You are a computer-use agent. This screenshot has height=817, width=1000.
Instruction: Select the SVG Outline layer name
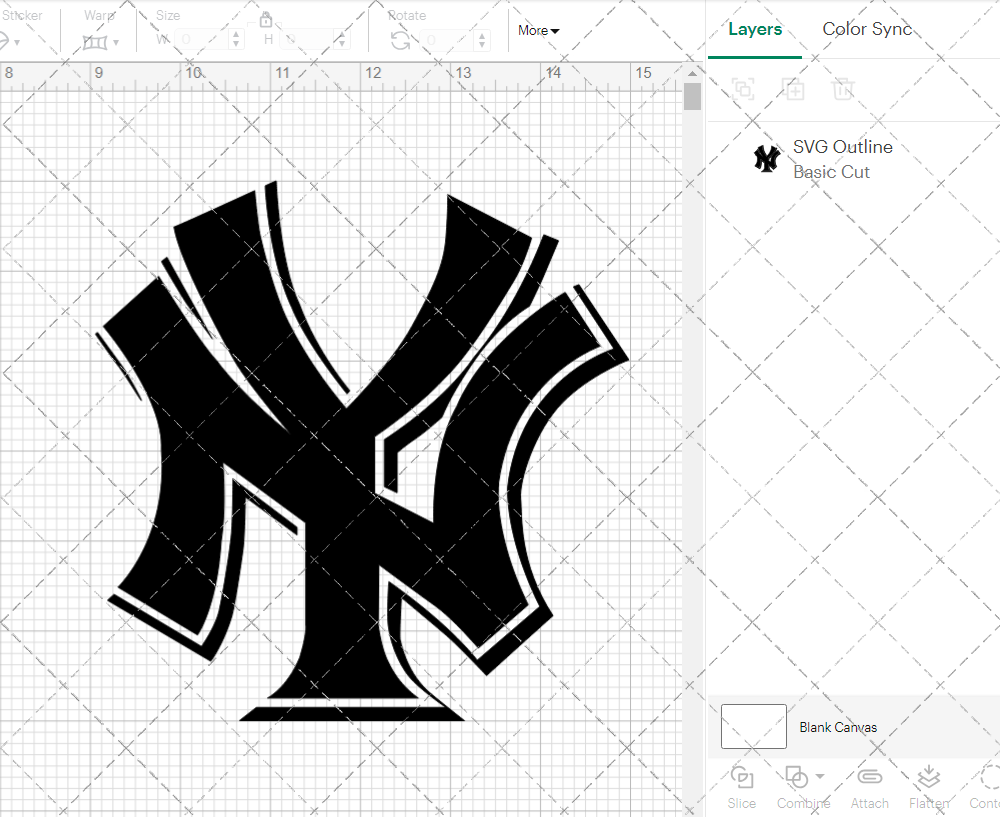(x=842, y=147)
